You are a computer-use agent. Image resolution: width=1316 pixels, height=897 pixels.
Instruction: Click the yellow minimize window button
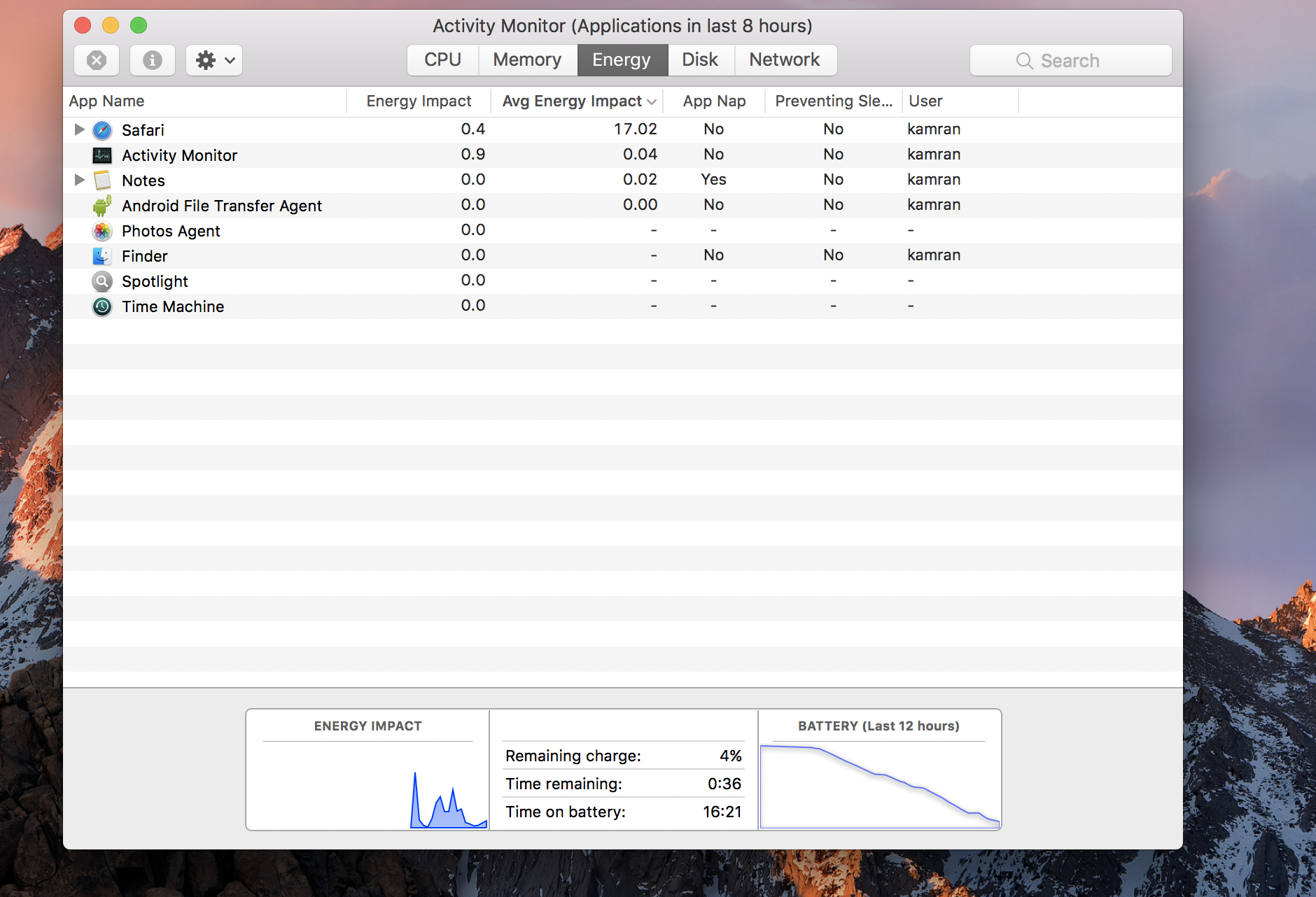tap(111, 26)
